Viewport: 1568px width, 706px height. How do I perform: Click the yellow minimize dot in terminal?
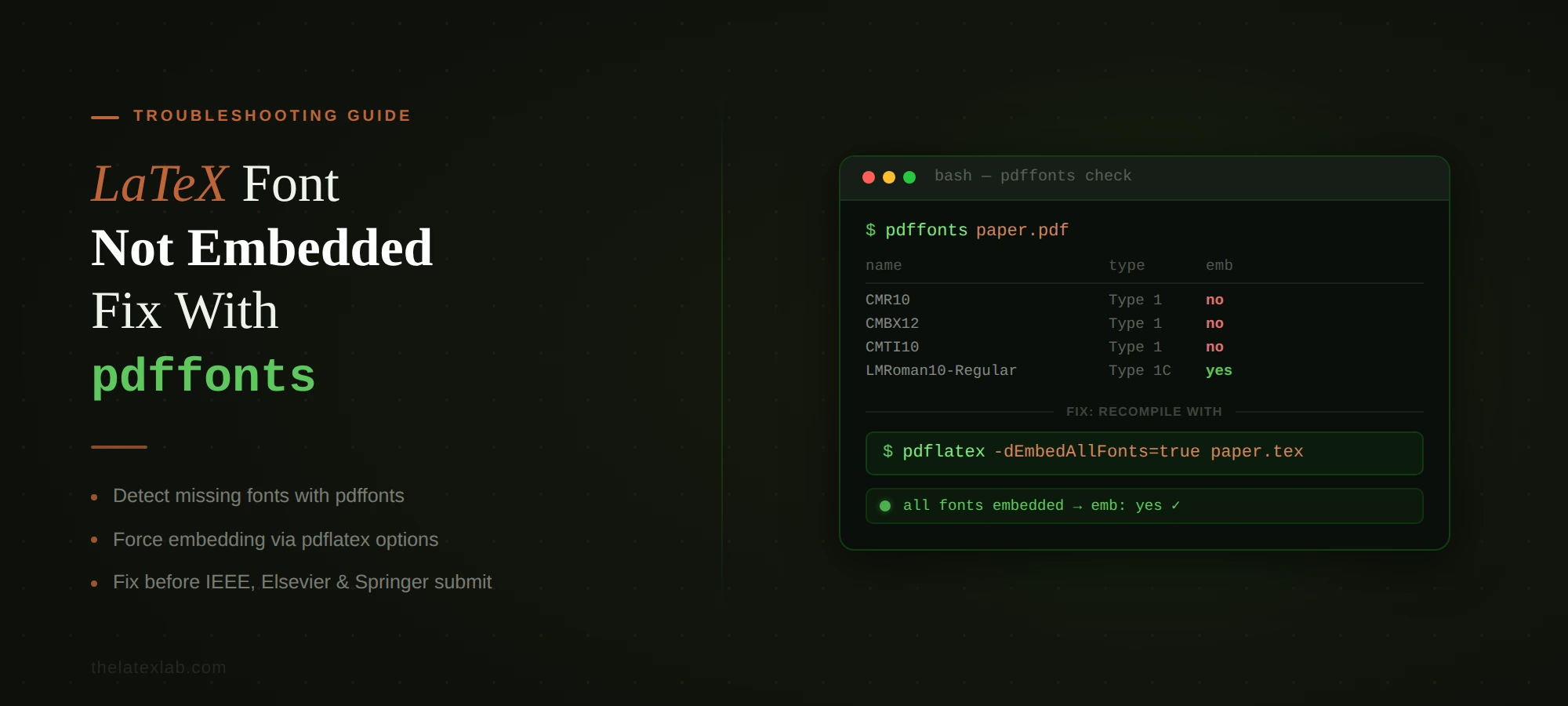889,177
